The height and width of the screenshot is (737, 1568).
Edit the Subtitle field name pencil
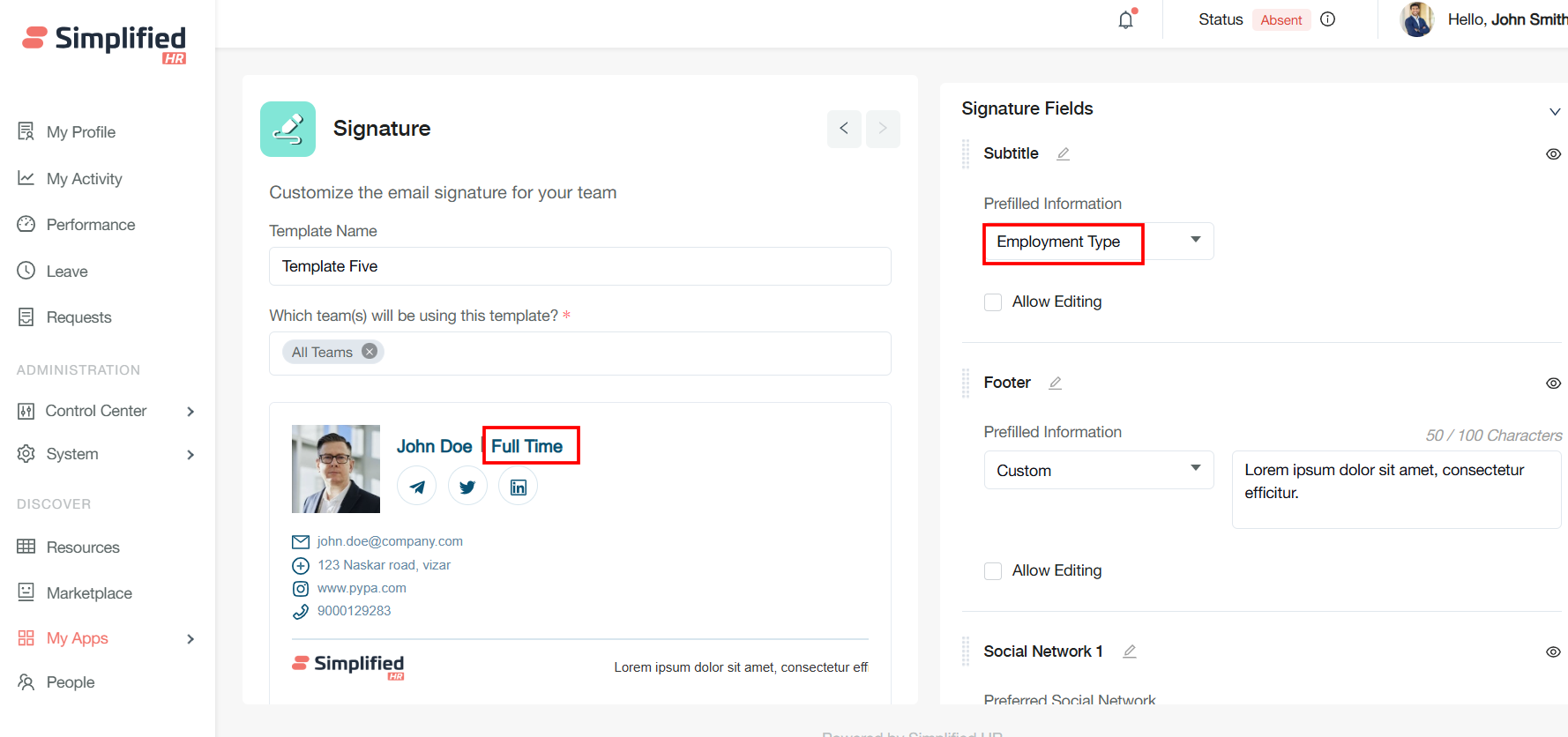(1064, 153)
